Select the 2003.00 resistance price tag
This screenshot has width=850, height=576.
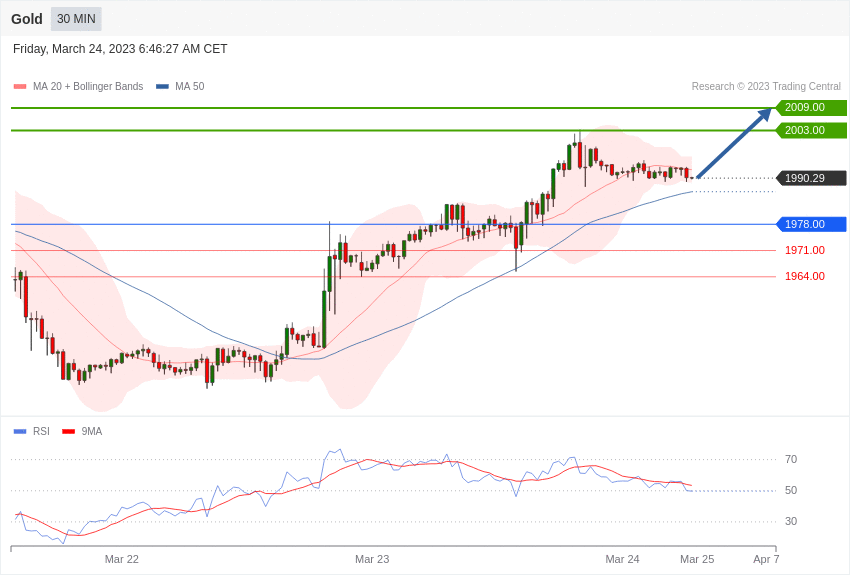pyautogui.click(x=811, y=130)
